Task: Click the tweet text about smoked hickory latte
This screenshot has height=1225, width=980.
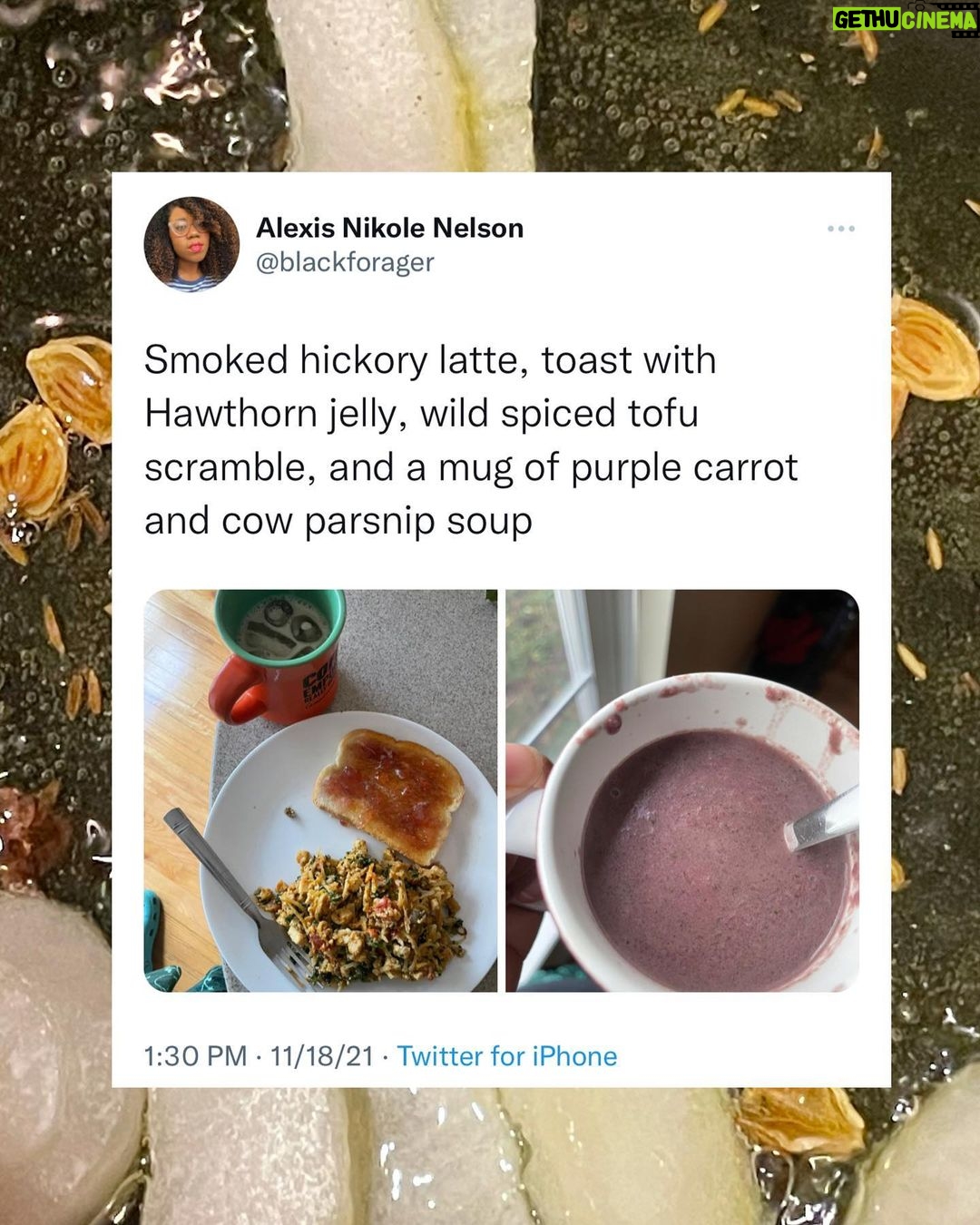Action: [471, 440]
